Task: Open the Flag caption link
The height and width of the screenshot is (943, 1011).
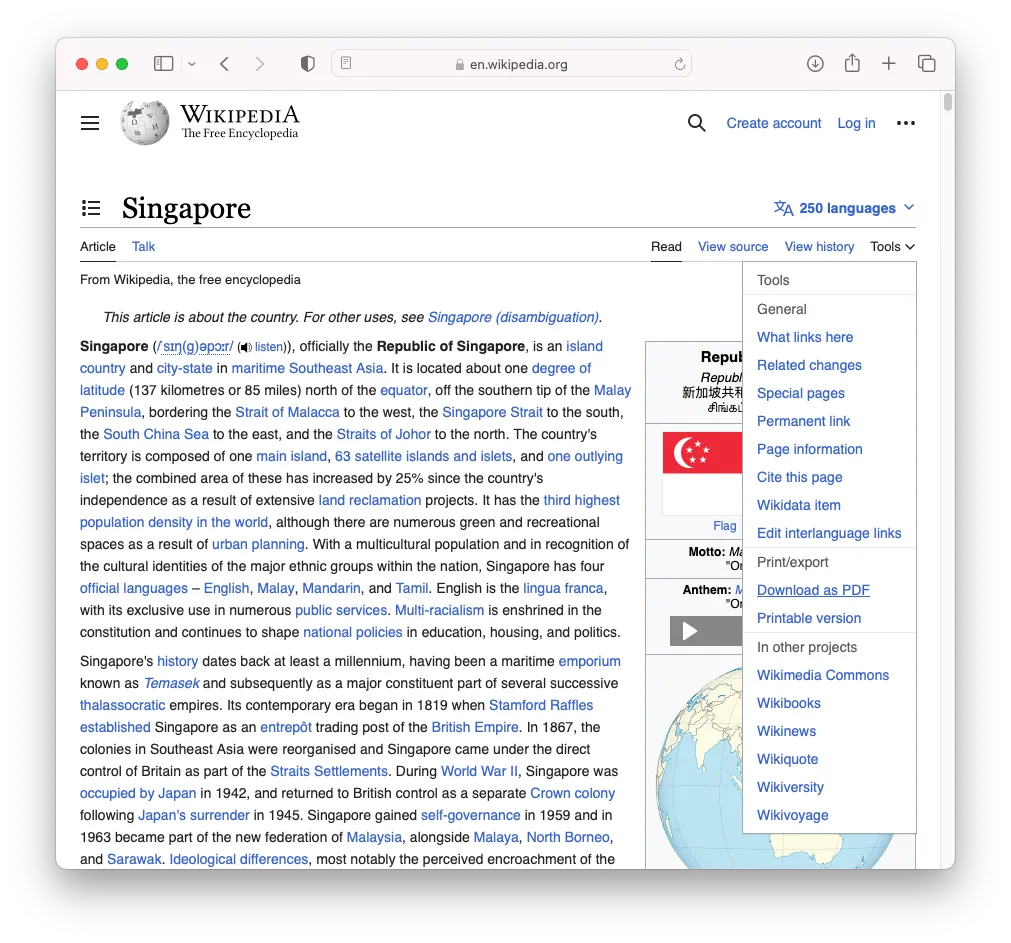Action: coord(724,526)
